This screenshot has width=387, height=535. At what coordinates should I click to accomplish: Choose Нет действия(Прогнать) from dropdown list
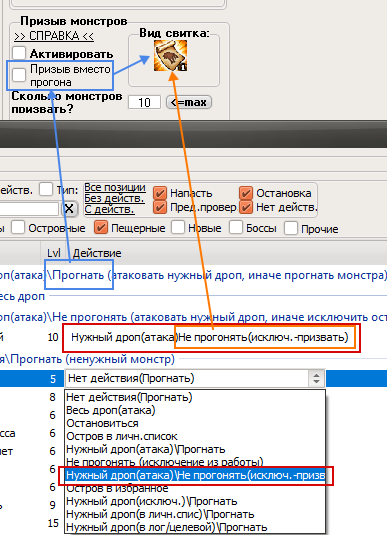pyautogui.click(x=195, y=397)
